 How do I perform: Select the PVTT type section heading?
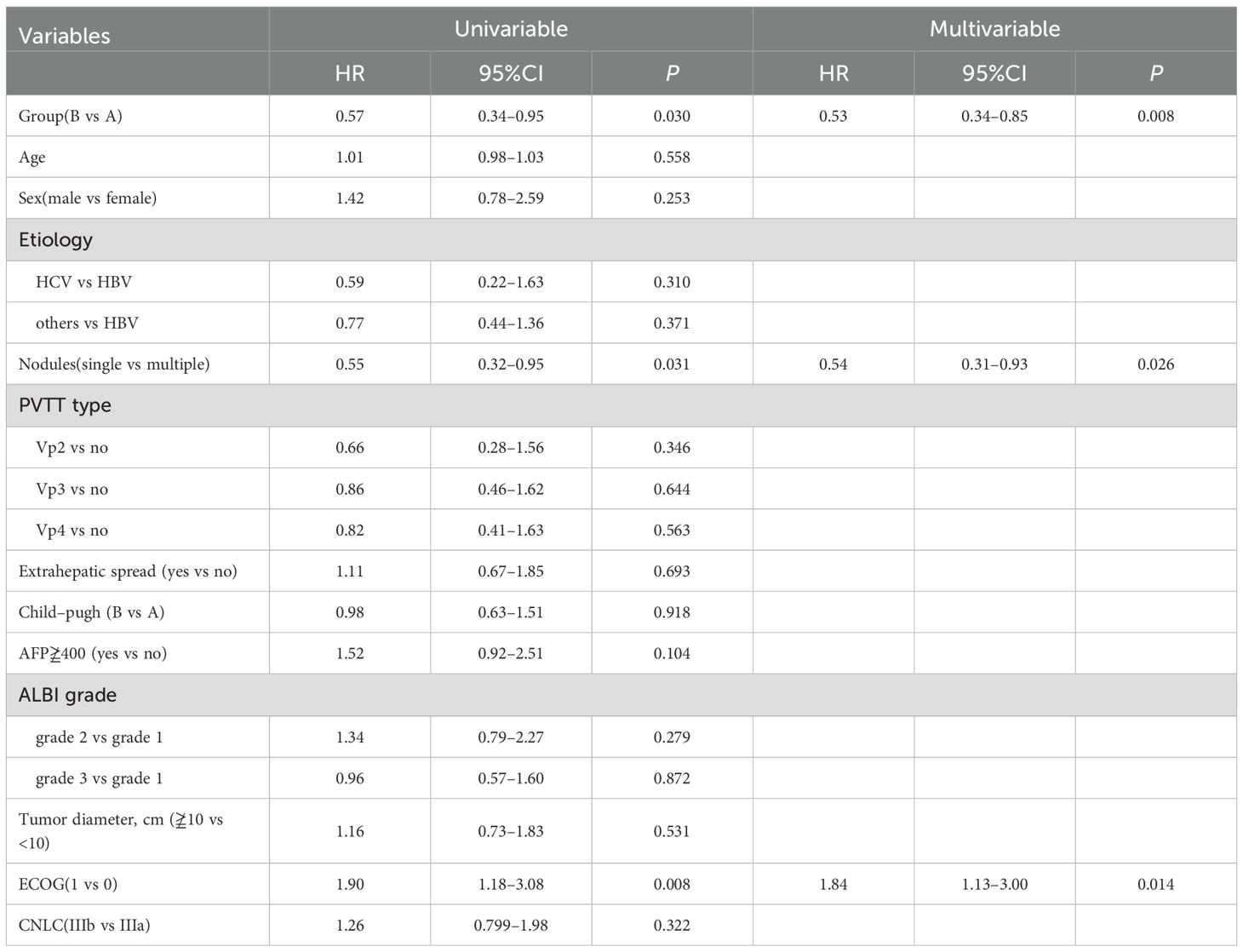65,405
